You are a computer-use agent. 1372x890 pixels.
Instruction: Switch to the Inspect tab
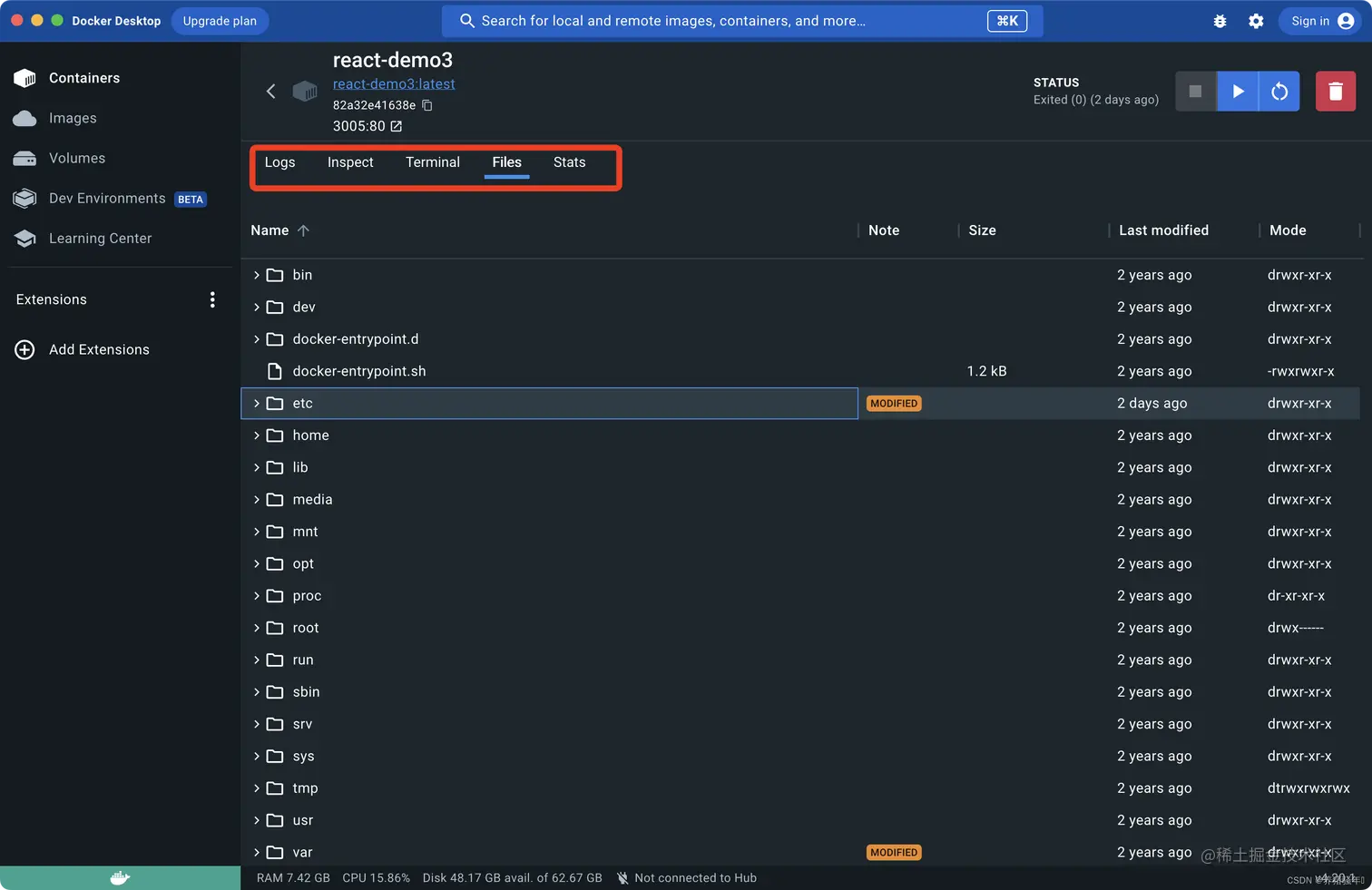click(x=350, y=162)
